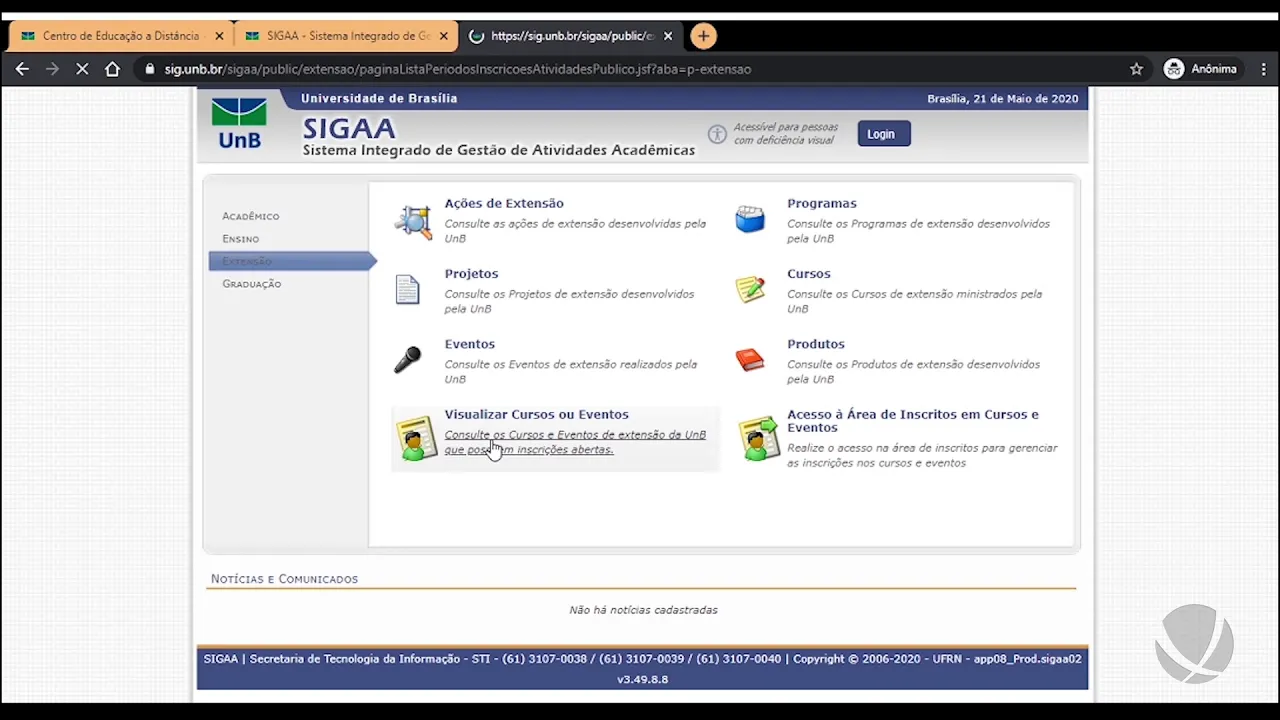The image size is (1280, 720).
Task: Click the Produtos red book icon
Action: pos(750,360)
